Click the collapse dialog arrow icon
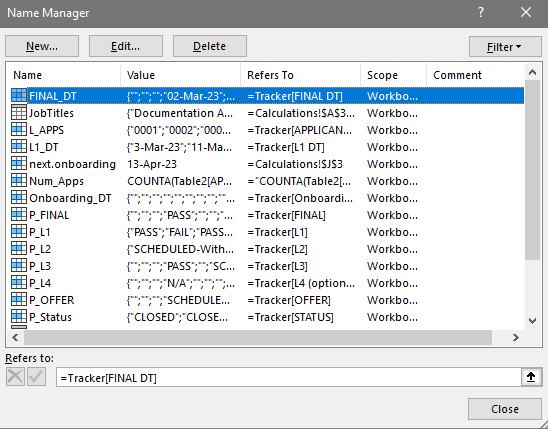Screen dimensions: 548x429 coord(531,377)
